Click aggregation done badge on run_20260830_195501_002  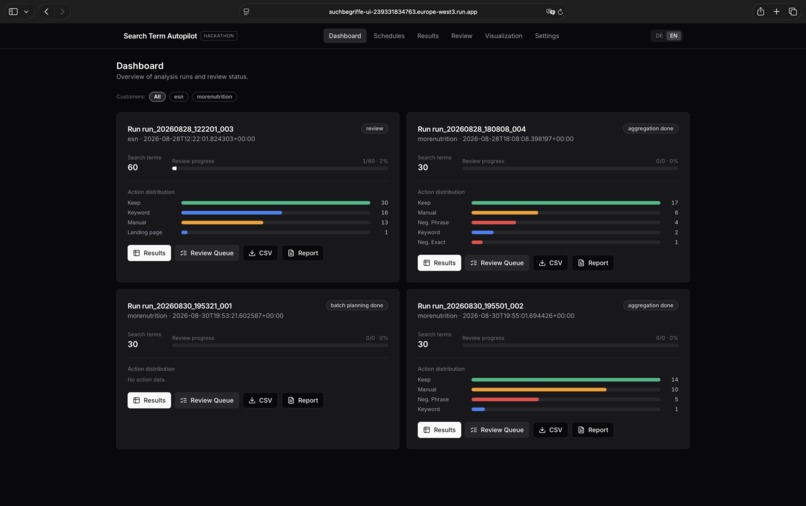(x=650, y=305)
